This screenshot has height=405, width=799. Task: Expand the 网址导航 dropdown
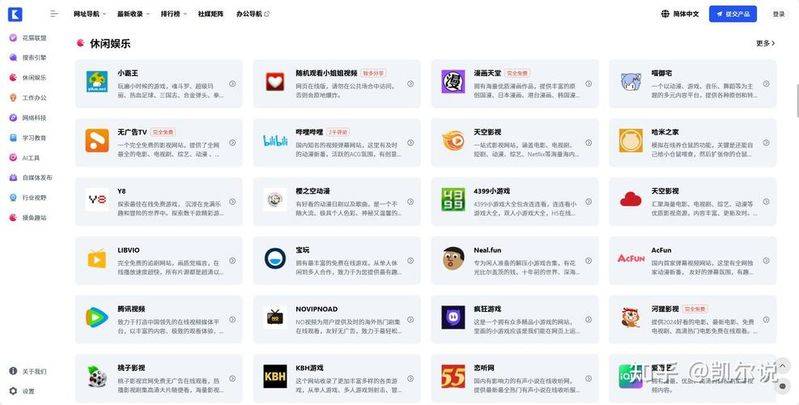pos(90,14)
